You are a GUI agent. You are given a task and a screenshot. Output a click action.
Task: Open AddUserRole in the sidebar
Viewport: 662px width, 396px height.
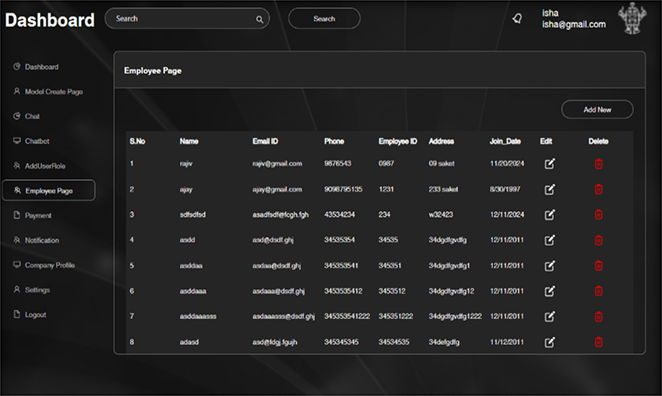point(39,166)
